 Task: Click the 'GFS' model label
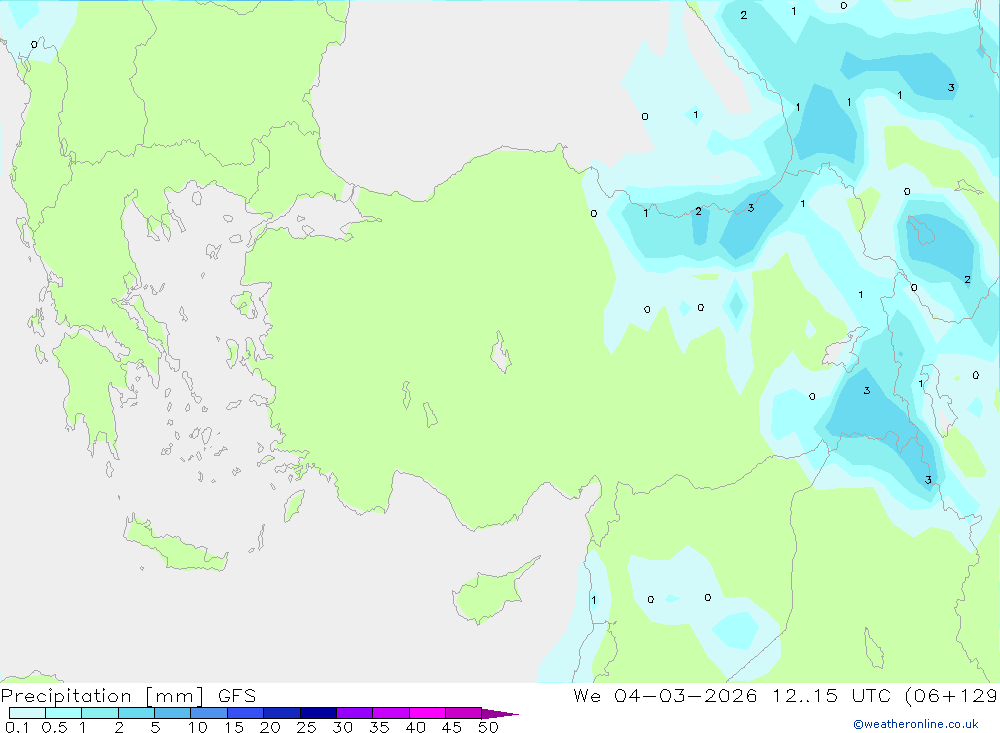pyautogui.click(x=237, y=696)
